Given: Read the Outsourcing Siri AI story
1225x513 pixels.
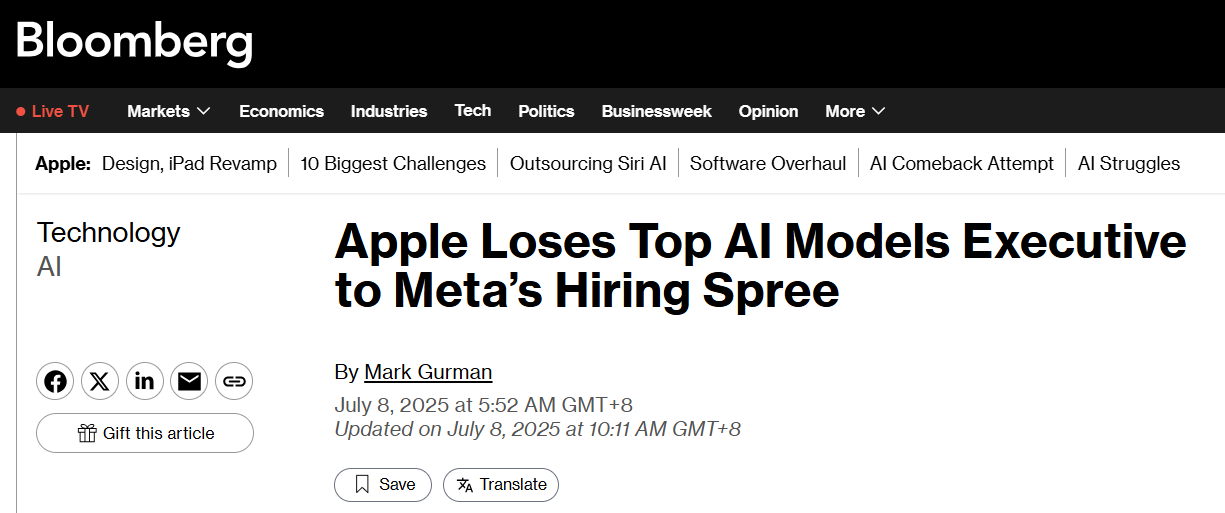Looking at the screenshot, I should pos(588,163).
